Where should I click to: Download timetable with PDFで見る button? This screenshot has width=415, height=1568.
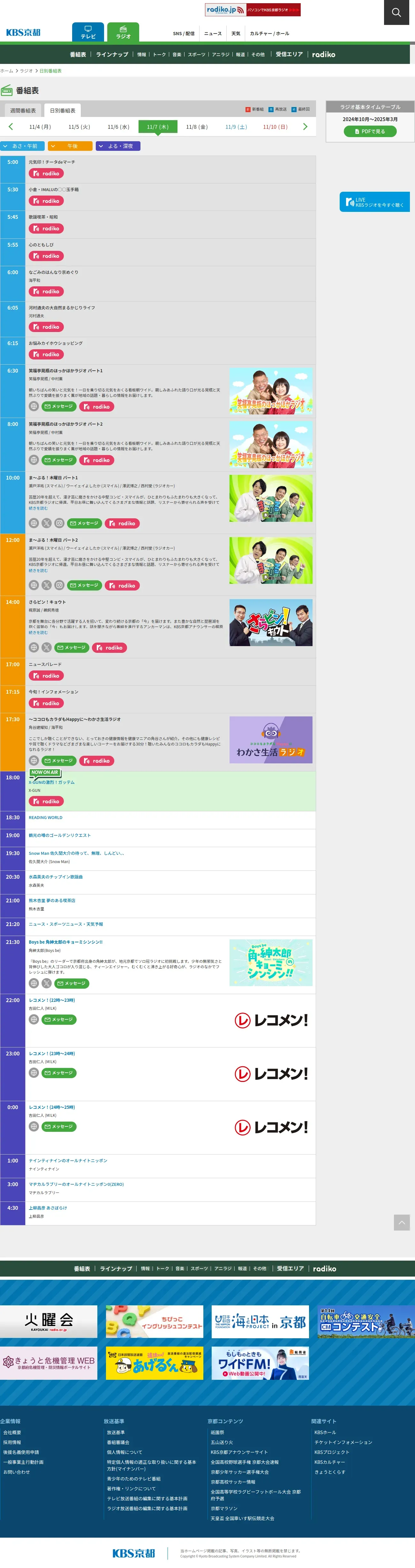click(x=370, y=131)
